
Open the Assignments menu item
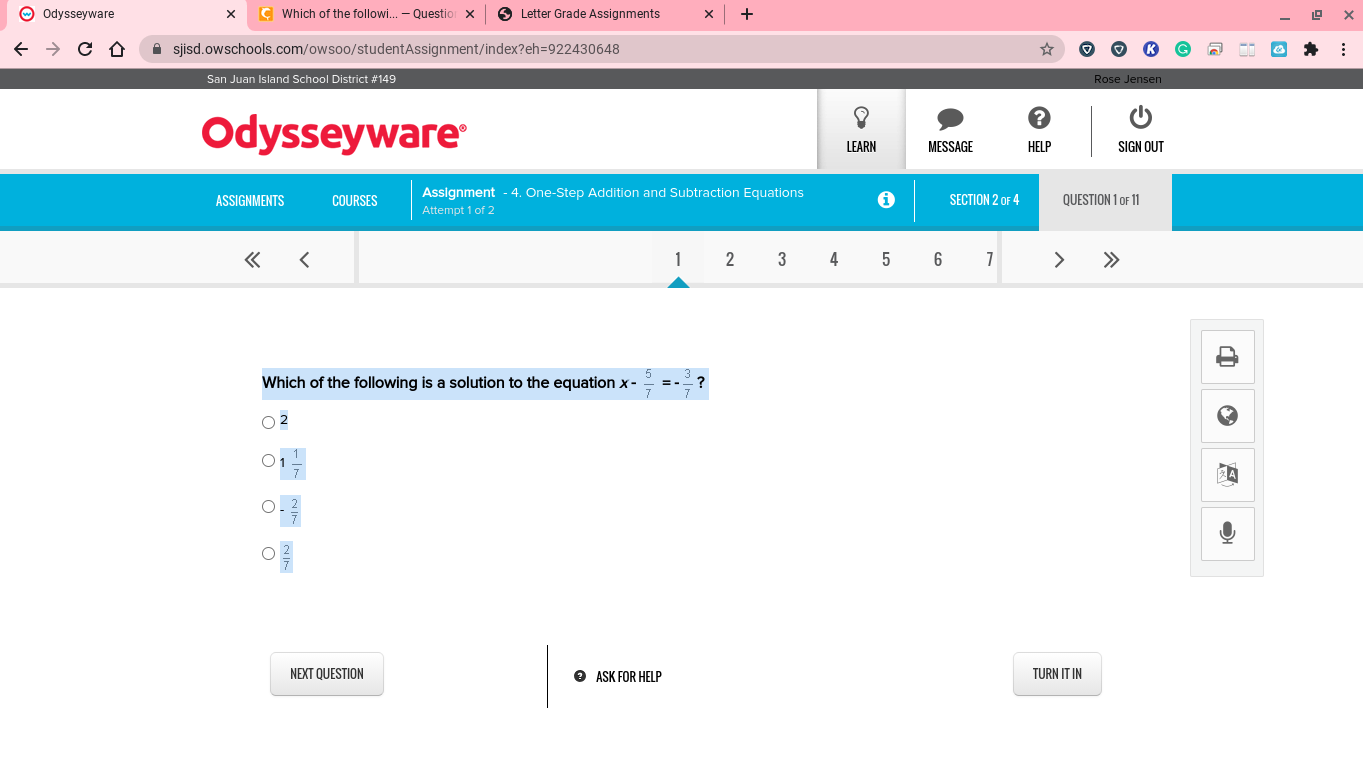click(x=250, y=200)
